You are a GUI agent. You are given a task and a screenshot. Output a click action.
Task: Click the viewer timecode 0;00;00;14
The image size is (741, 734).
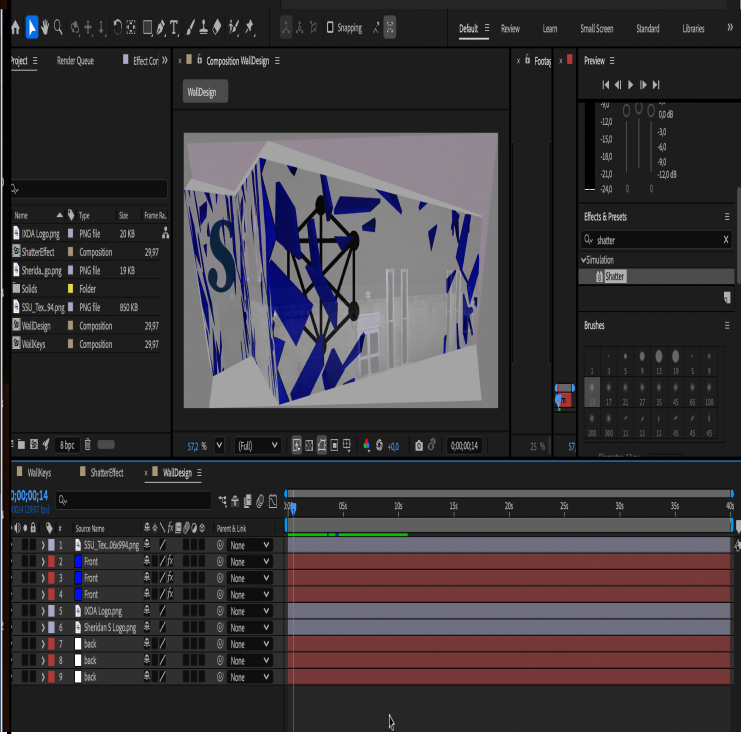point(464,446)
